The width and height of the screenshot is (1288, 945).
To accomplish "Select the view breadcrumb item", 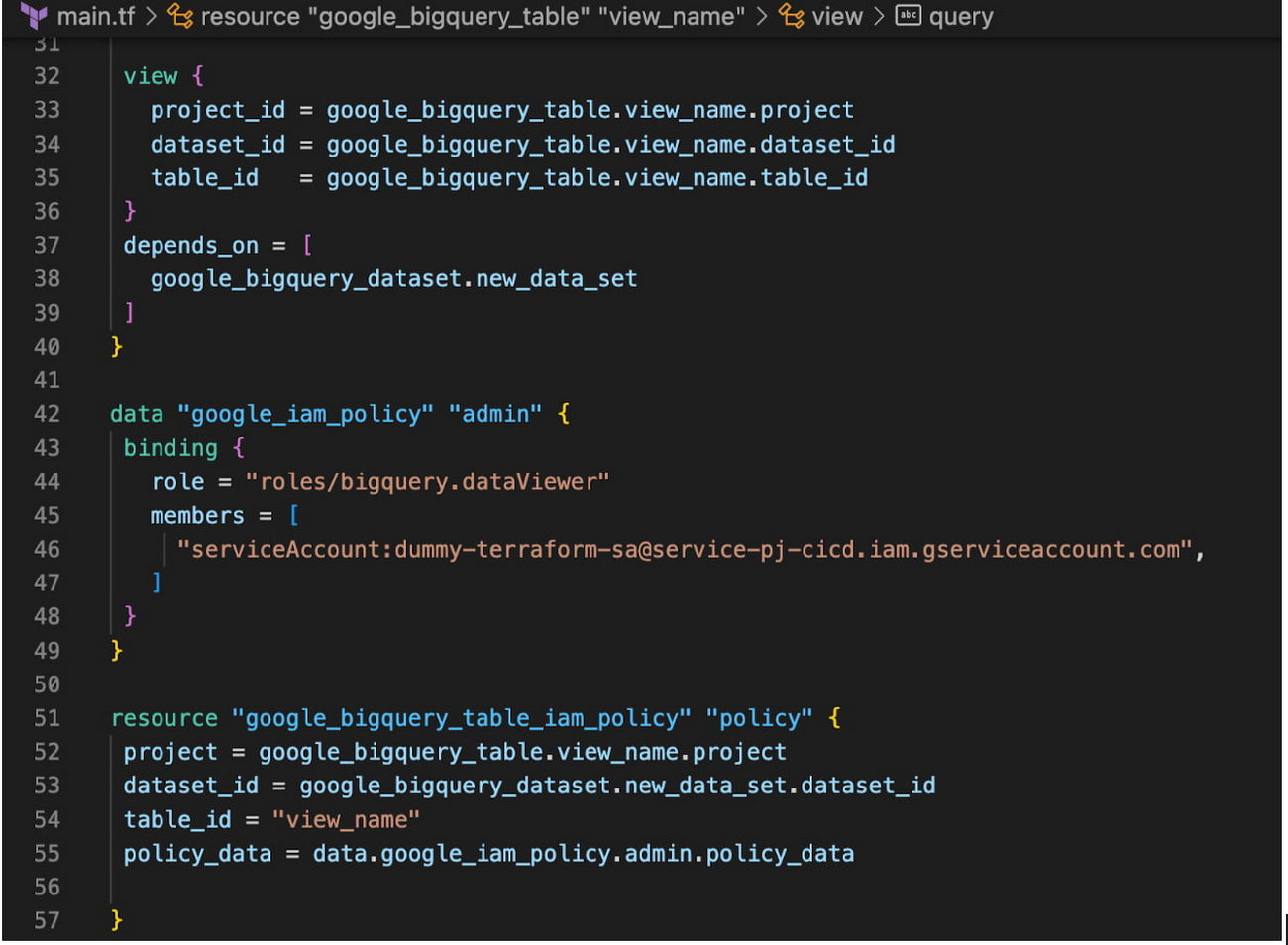I will (x=837, y=16).
